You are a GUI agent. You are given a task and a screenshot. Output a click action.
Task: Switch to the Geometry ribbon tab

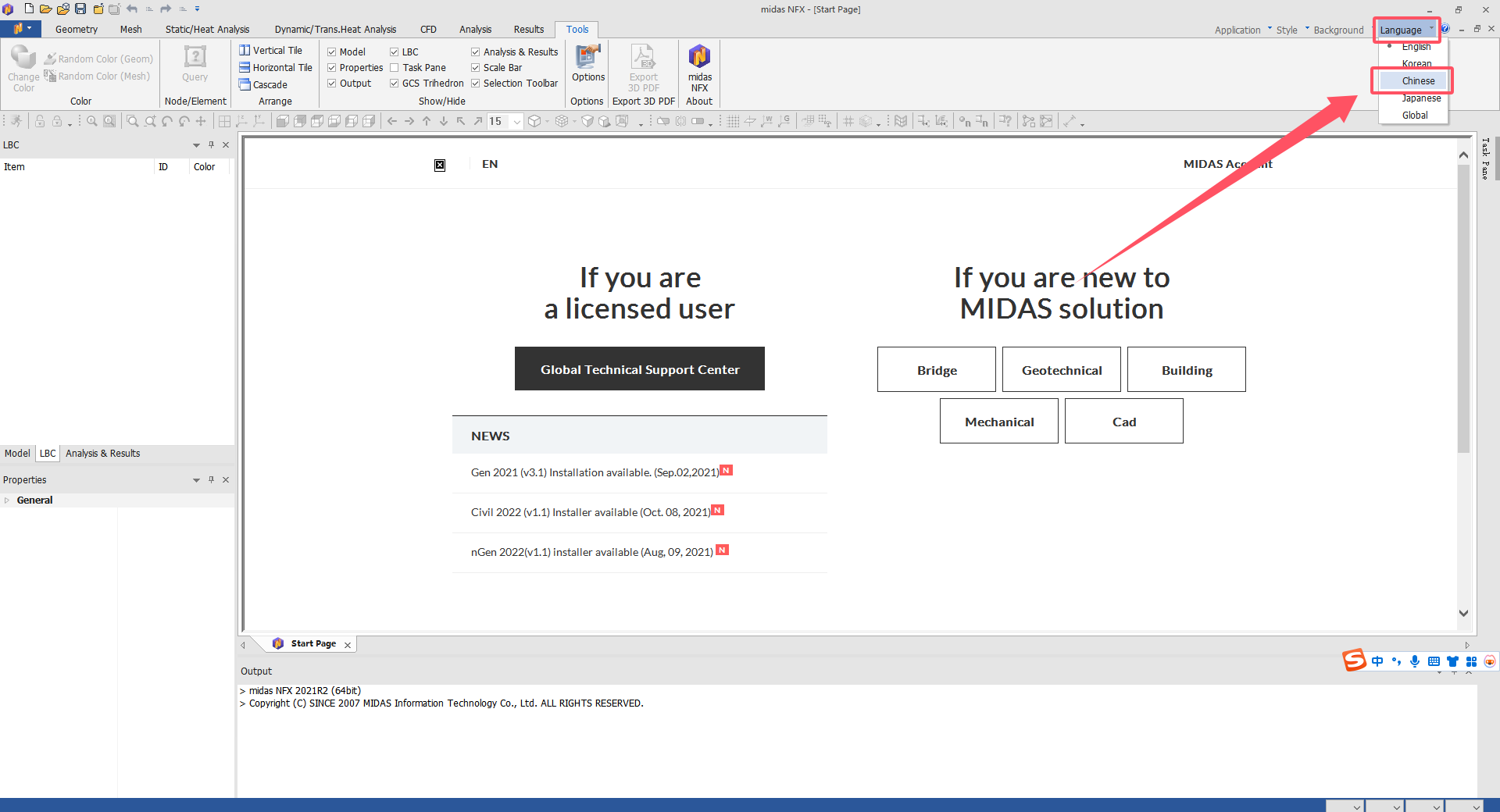tap(77, 29)
